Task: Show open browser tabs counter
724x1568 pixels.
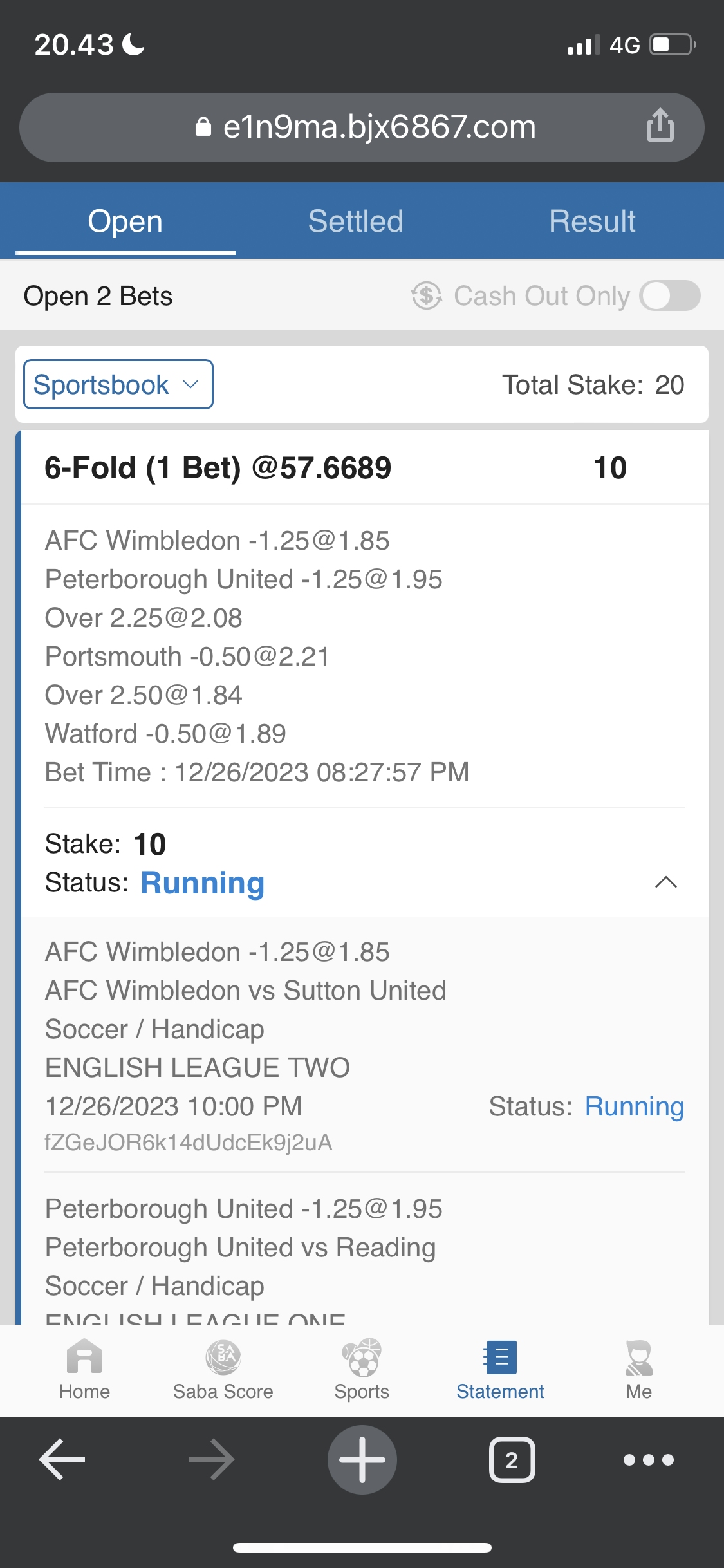Action: pos(512,1459)
